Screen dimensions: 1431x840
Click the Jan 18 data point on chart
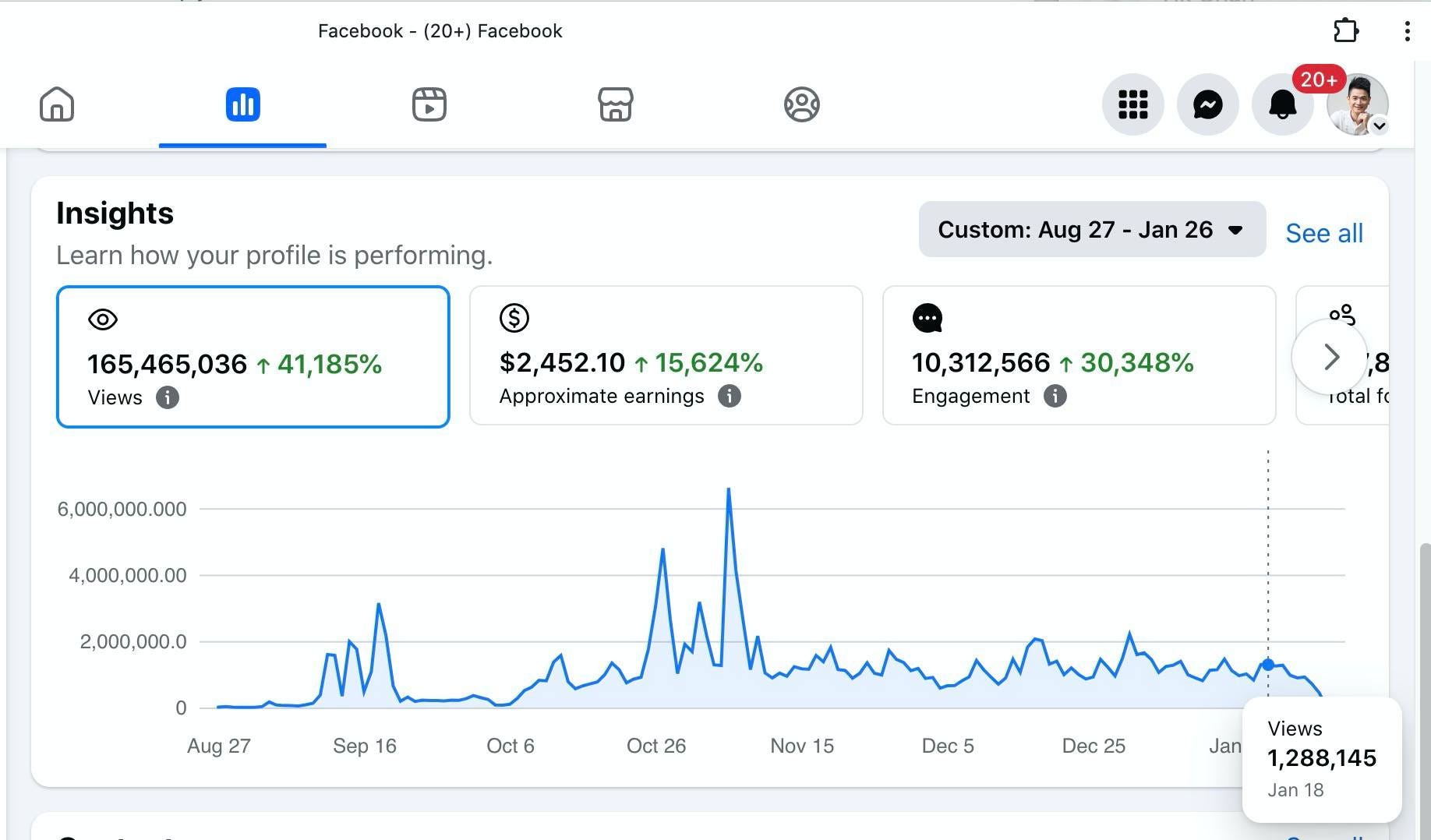click(x=1268, y=665)
